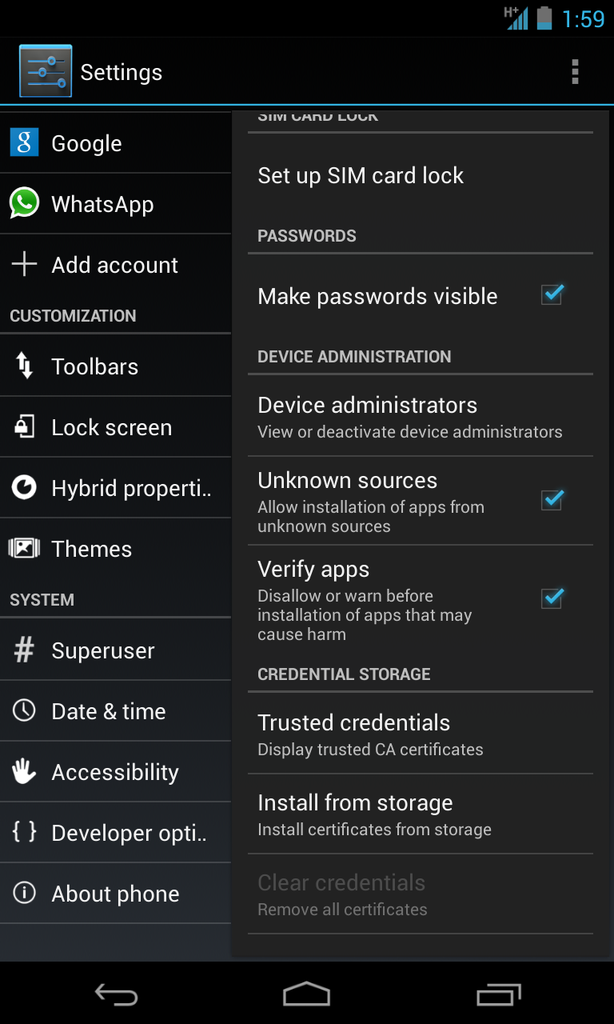Open the three-dot overflow menu
614x1024 pixels.
[x=574, y=72]
